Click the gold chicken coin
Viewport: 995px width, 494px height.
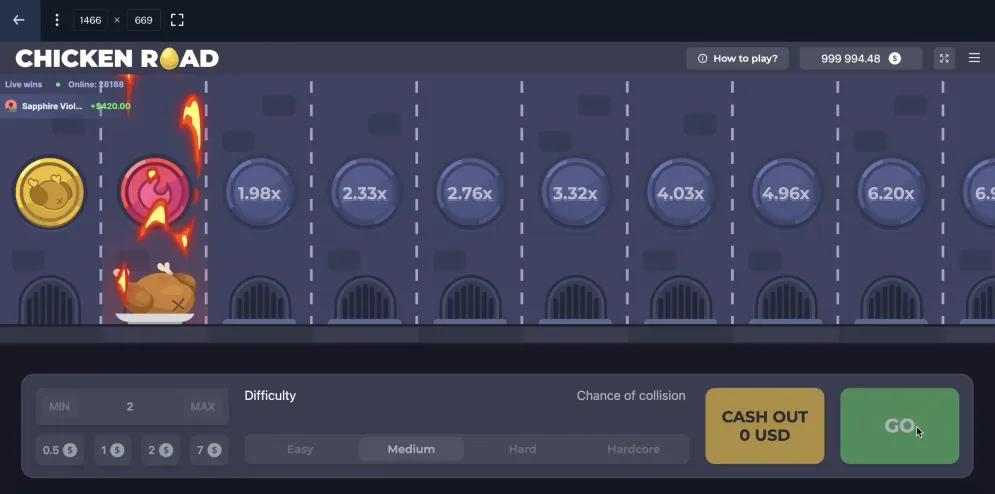(49, 193)
